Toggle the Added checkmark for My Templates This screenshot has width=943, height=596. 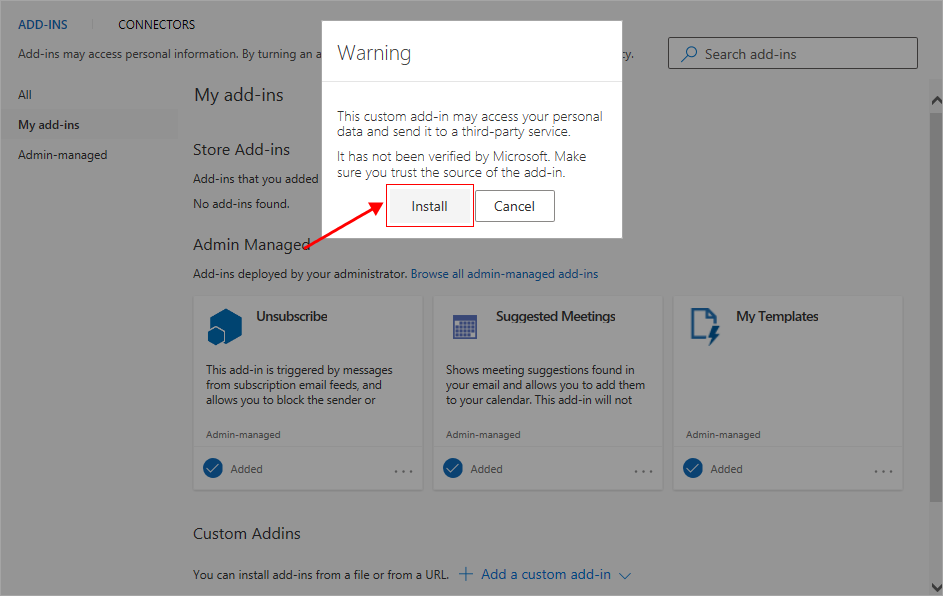coord(693,468)
